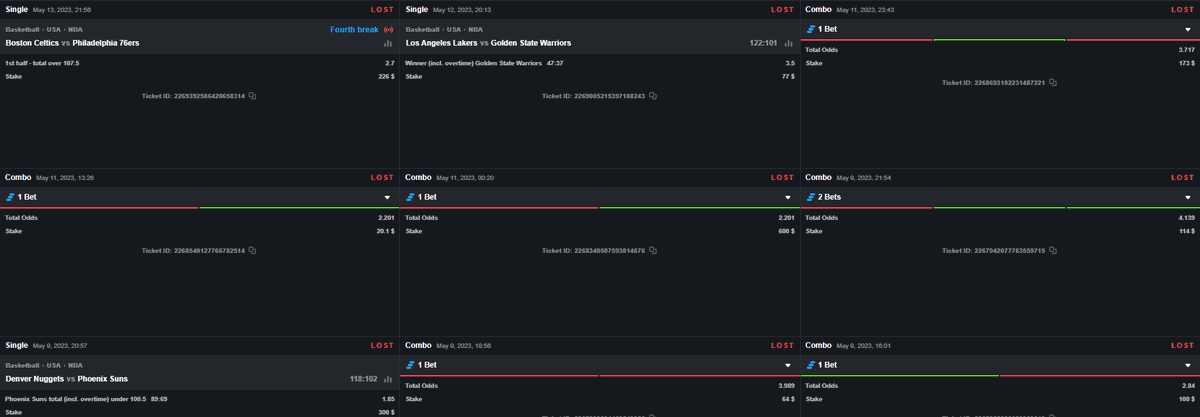The image size is (1200, 417).
Task: Expand the May 9 18:56 combo bet
Action: tap(788, 365)
